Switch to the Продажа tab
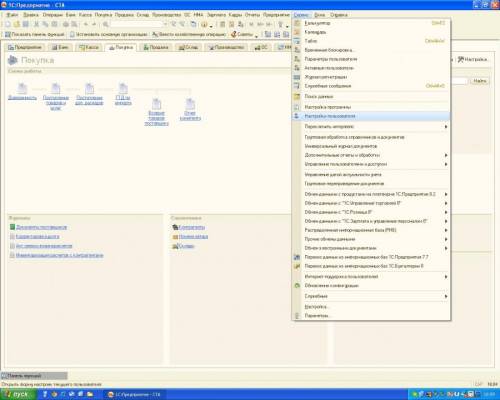 click(x=156, y=47)
